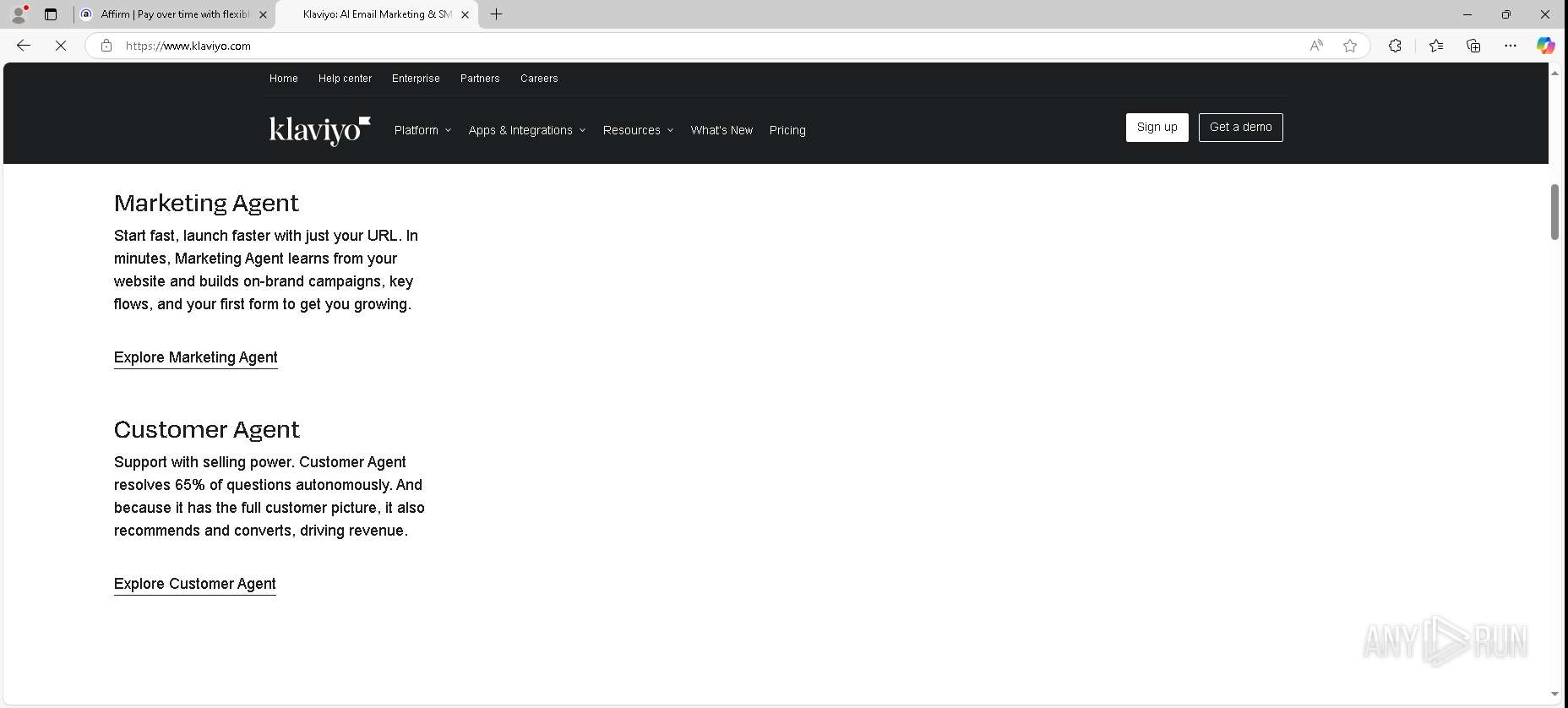The image size is (1568, 708).
Task: Open the Pricing page
Action: [787, 130]
